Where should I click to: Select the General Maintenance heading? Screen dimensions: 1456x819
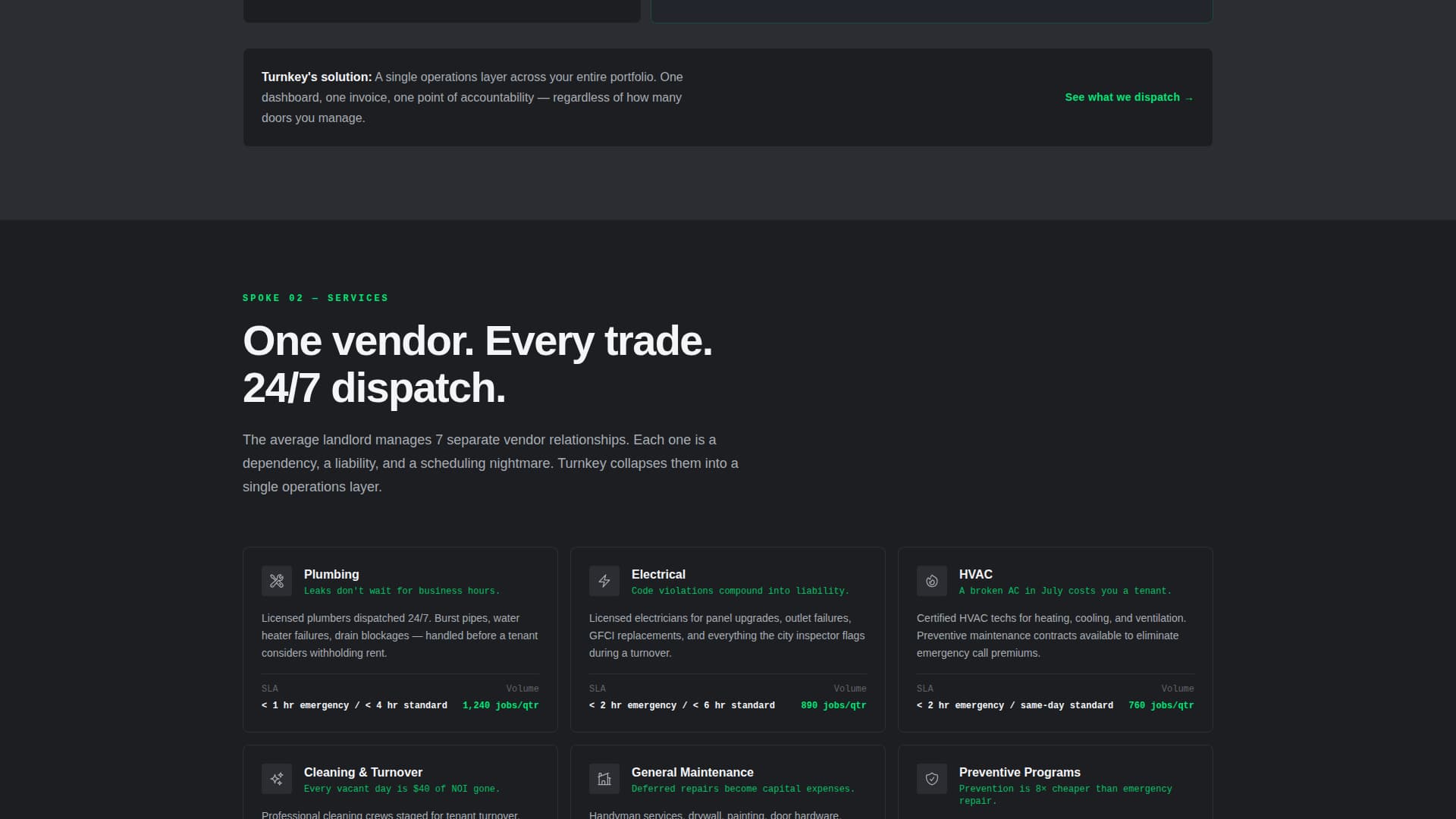point(692,772)
